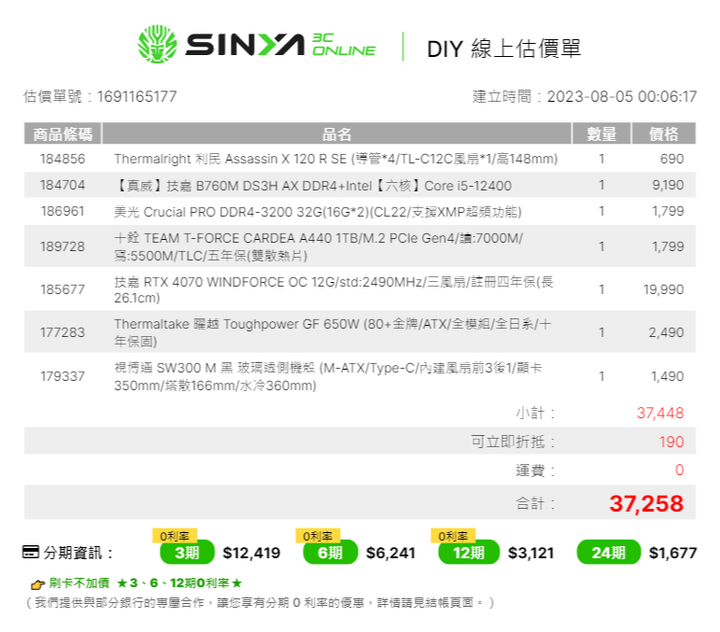Click the 6-period amount $6,241
This screenshot has width=720, height=632.
tap(391, 553)
